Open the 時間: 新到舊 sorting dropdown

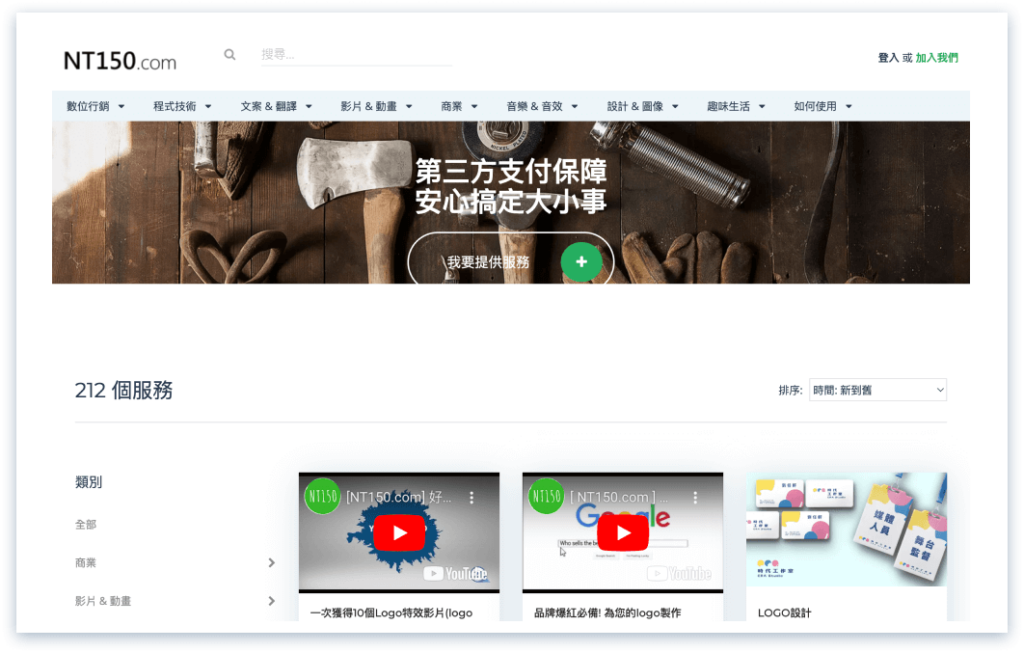click(877, 389)
